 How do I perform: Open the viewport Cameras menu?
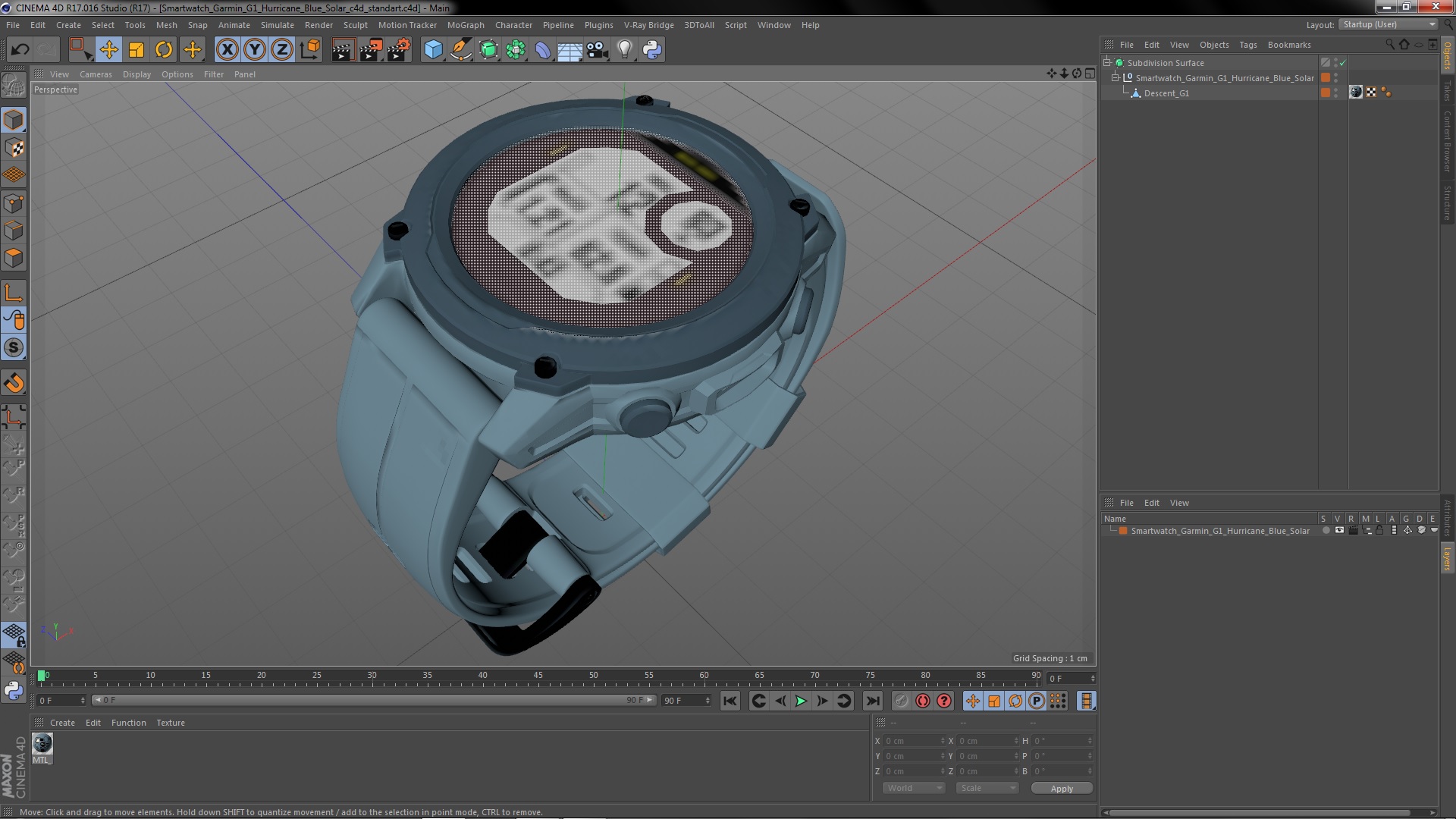[x=96, y=74]
